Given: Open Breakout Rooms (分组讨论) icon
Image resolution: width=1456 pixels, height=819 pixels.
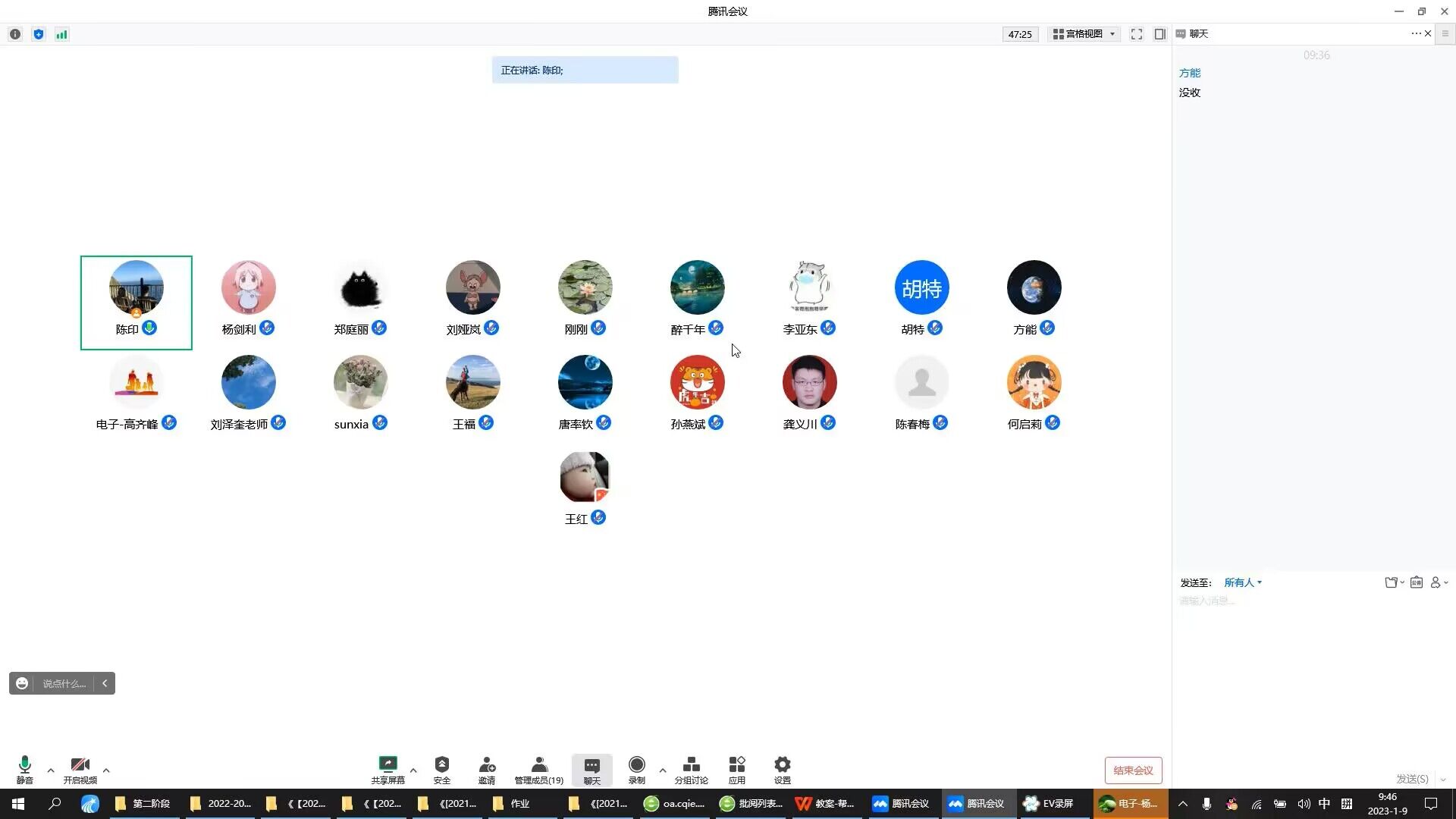Looking at the screenshot, I should (x=691, y=764).
